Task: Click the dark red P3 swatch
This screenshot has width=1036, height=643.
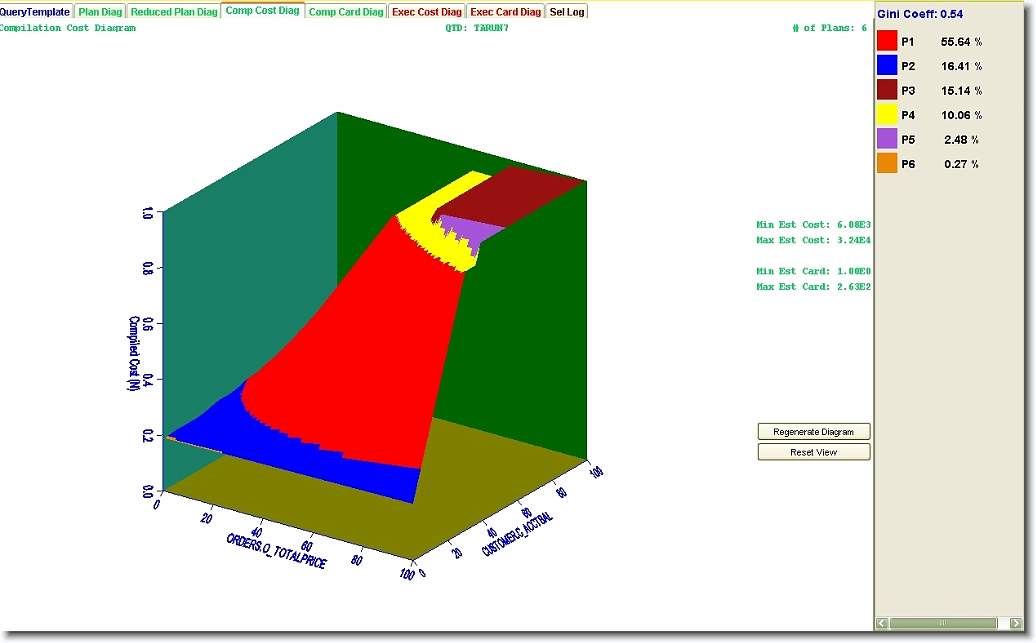Action: 887,90
